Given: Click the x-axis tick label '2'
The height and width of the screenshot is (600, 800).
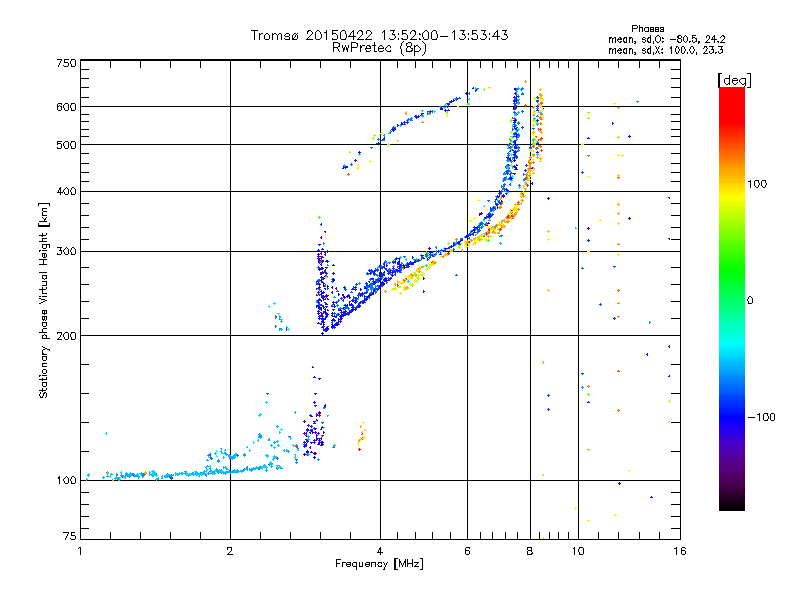Looking at the screenshot, I should click(230, 551).
